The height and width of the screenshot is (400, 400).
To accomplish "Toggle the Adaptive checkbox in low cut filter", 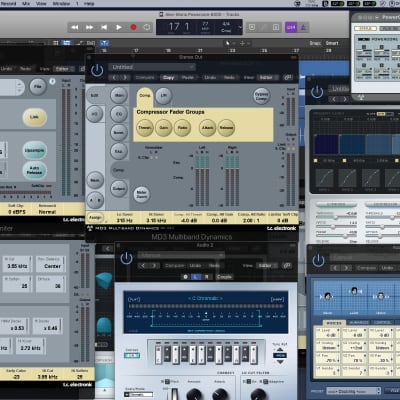I will point(266,382).
